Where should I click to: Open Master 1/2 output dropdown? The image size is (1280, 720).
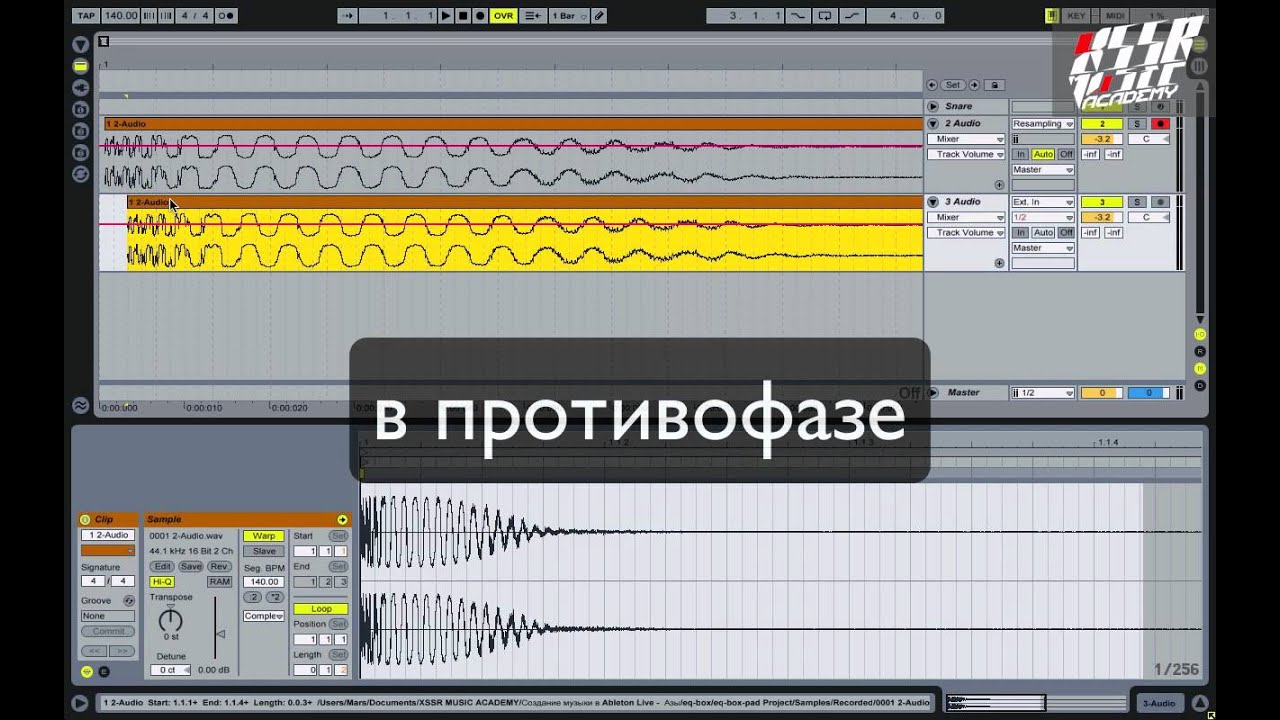[1043, 393]
